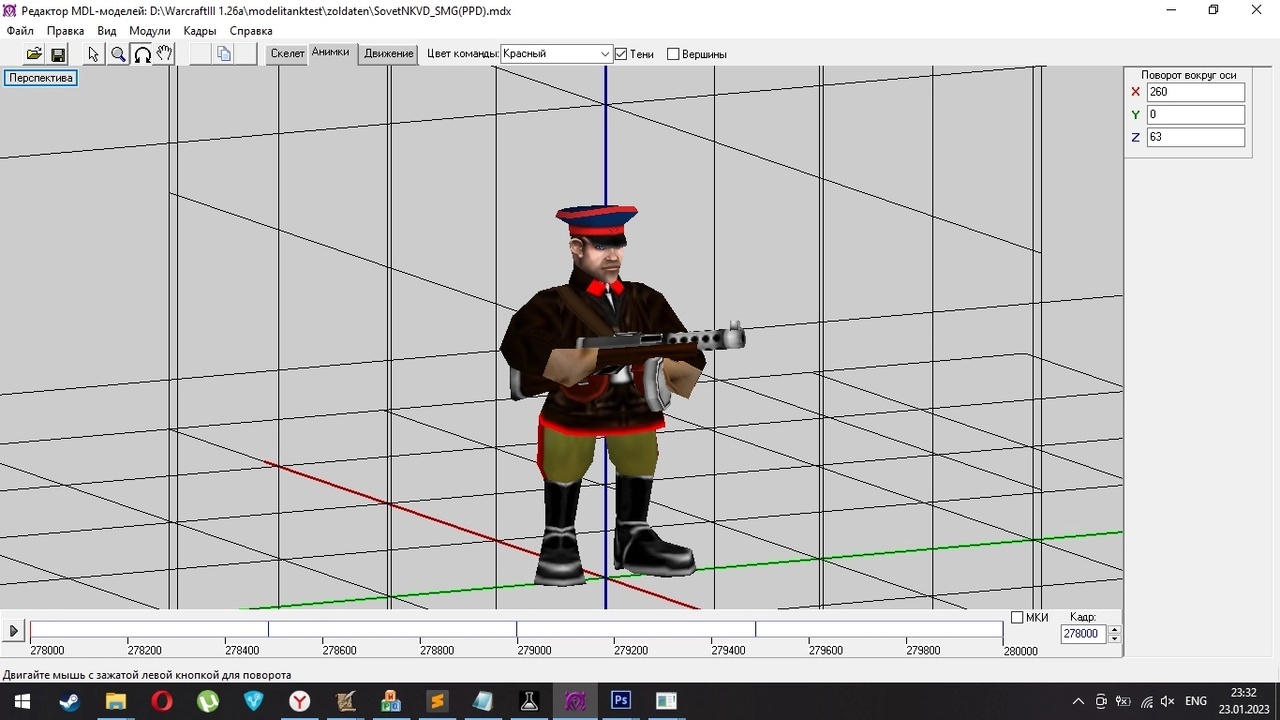
Task: Click the Перспектива view button
Action: click(41, 78)
